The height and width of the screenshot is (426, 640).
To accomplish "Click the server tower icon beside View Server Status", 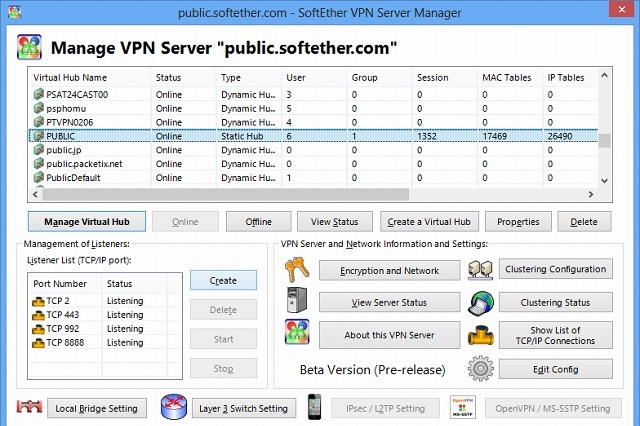I will (297, 300).
